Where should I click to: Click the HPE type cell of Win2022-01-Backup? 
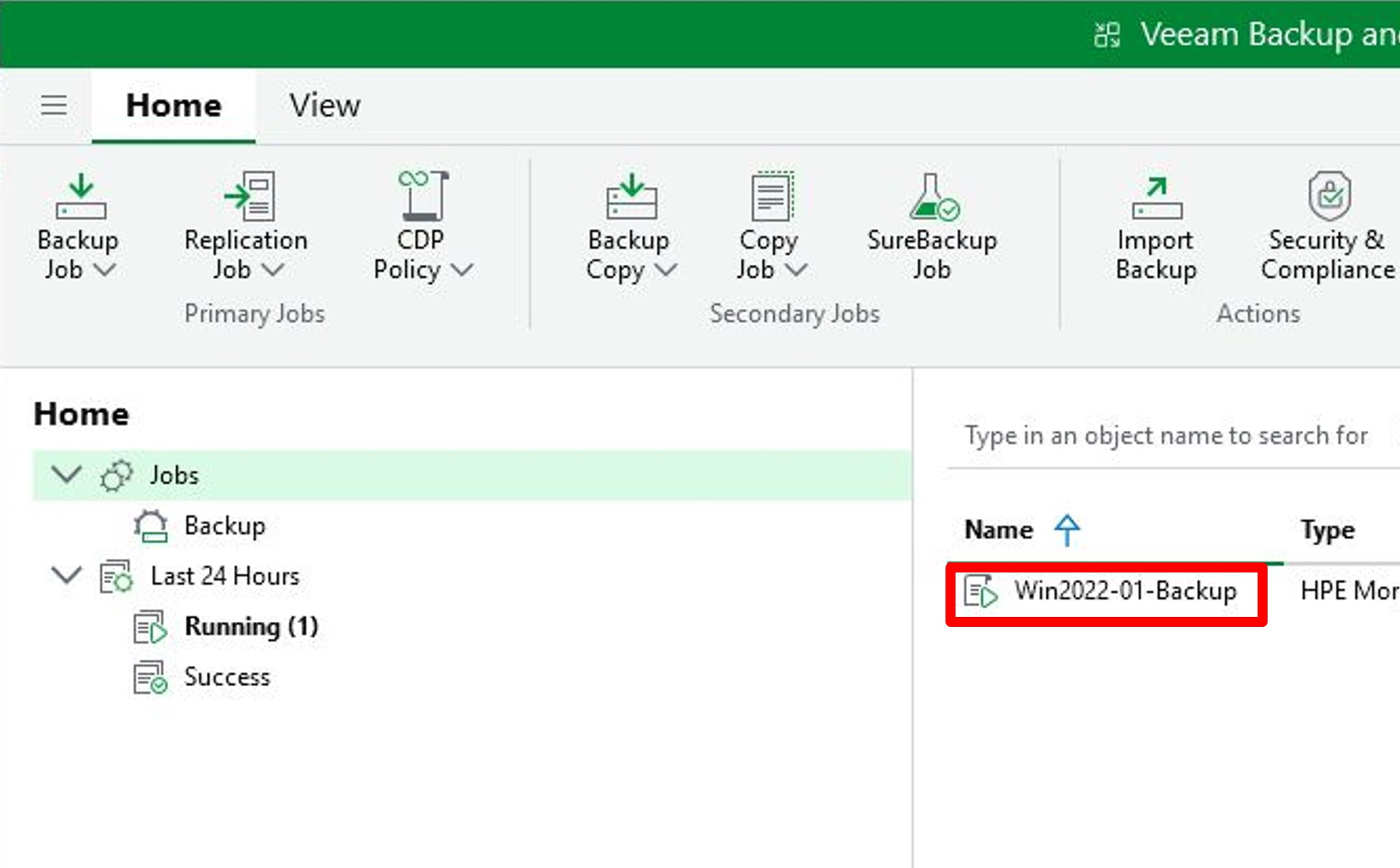[1350, 591]
